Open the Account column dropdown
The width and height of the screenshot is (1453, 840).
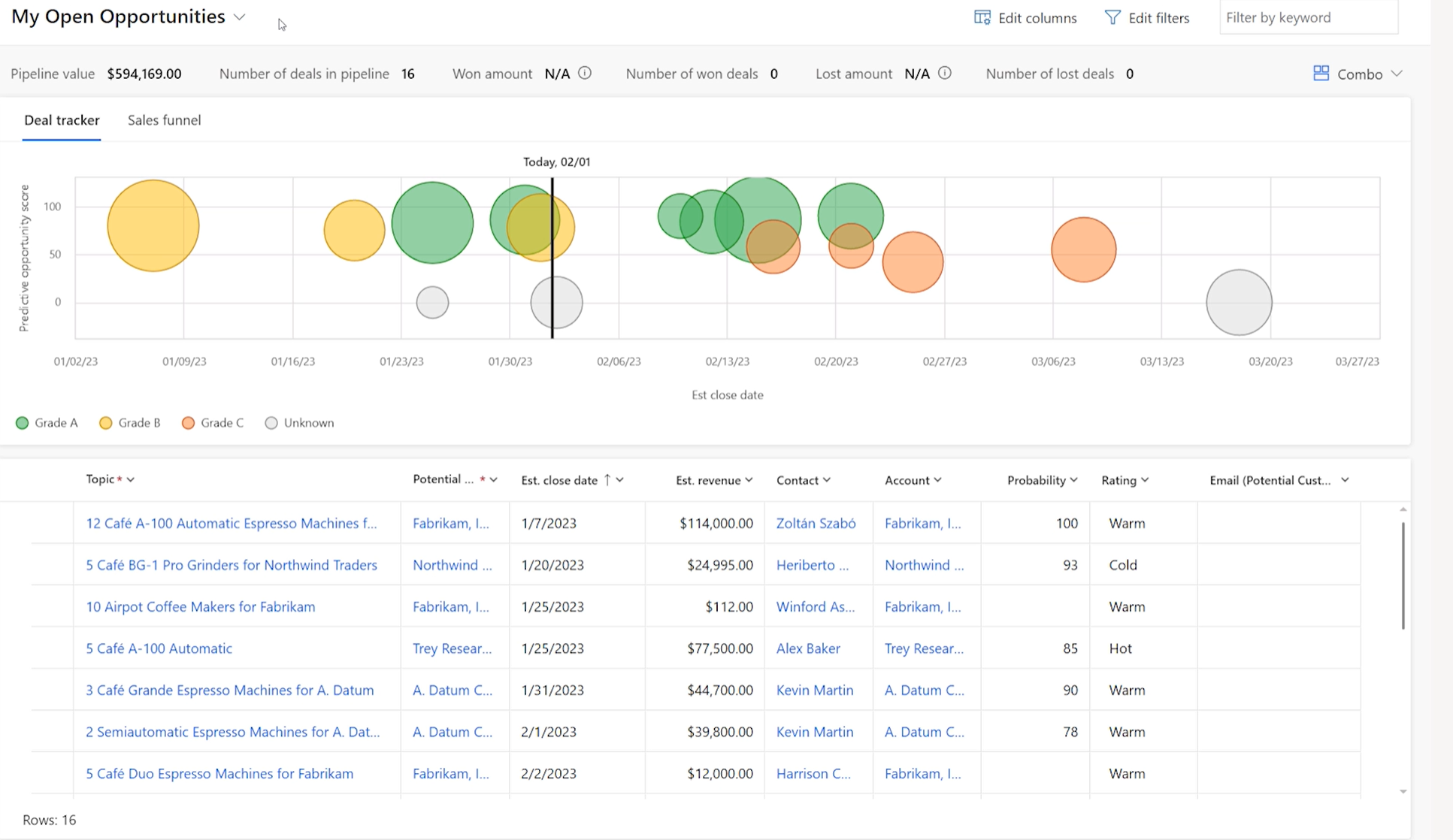pyautogui.click(x=937, y=479)
